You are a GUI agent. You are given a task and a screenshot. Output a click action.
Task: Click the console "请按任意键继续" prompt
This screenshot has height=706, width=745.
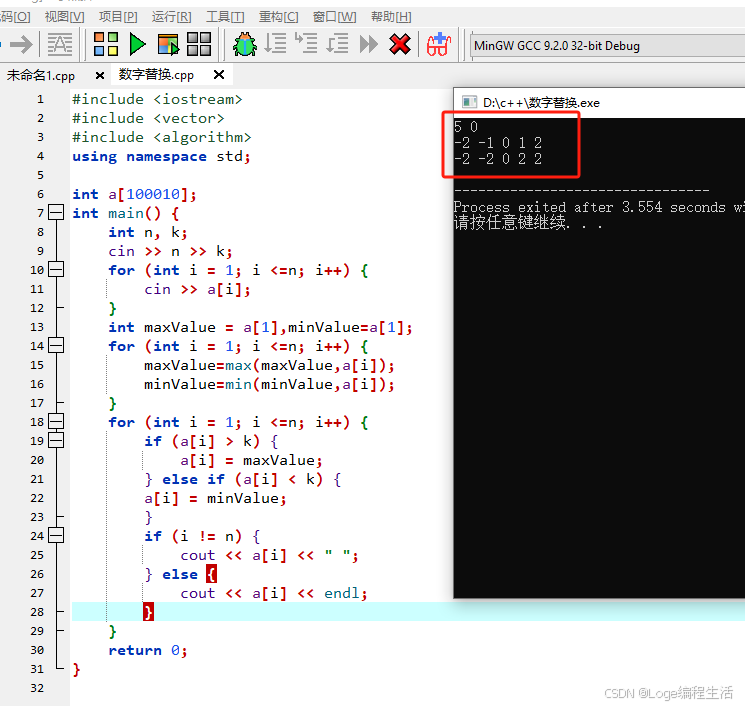pos(509,222)
